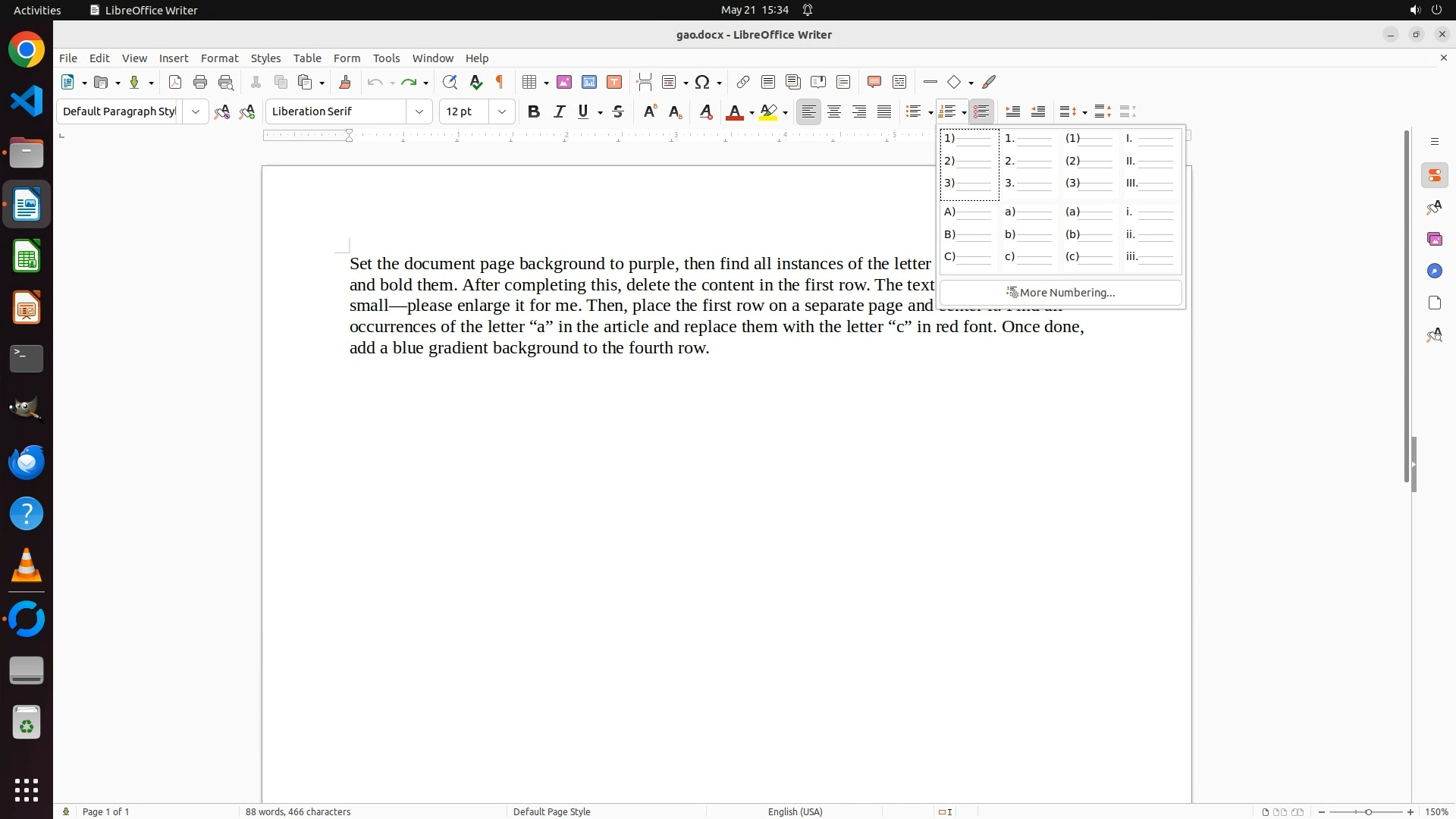Expand the font size dropdown
This screenshot has width=1456, height=819.
(x=502, y=111)
